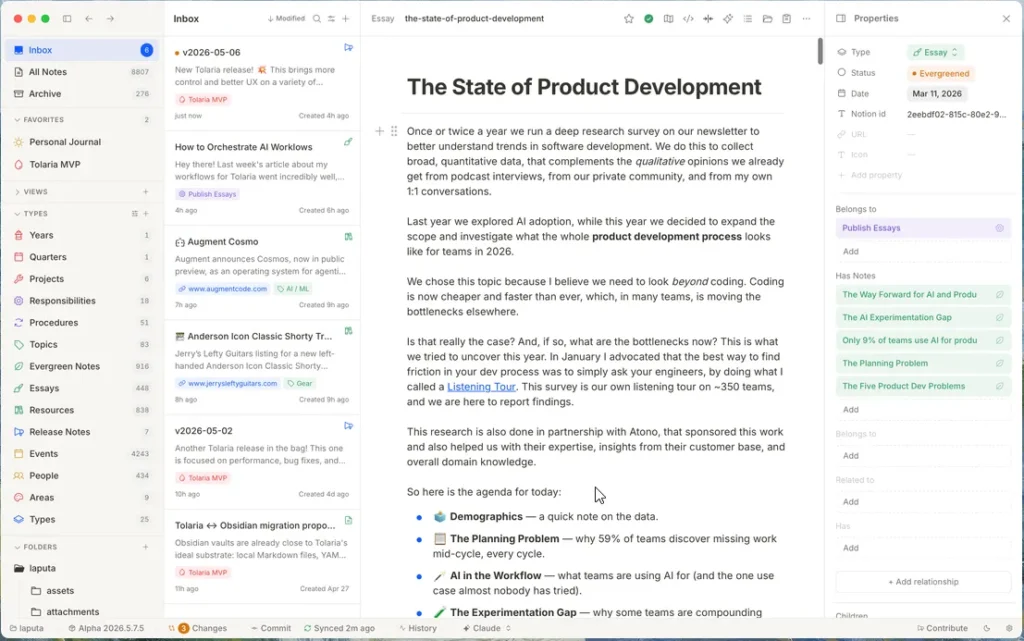Star the current essay as favorite
The image size is (1024, 641).
pos(629,19)
